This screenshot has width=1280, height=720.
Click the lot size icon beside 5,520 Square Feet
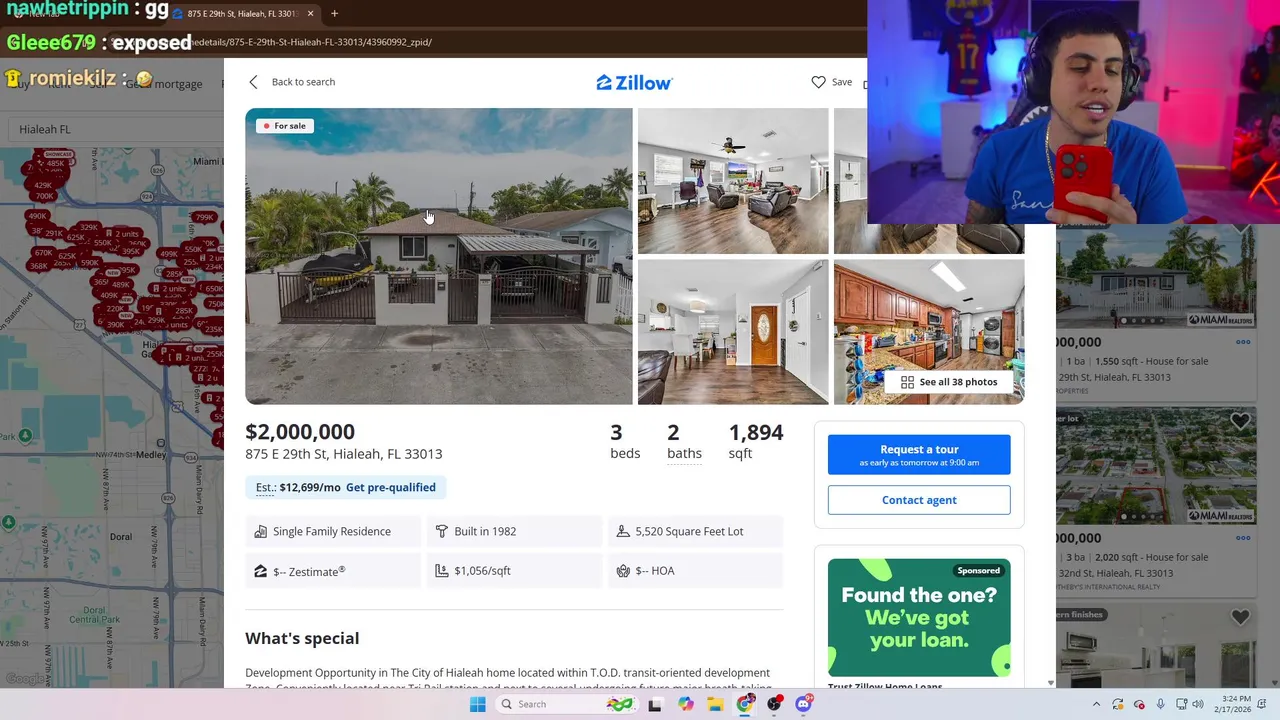pyautogui.click(x=622, y=531)
